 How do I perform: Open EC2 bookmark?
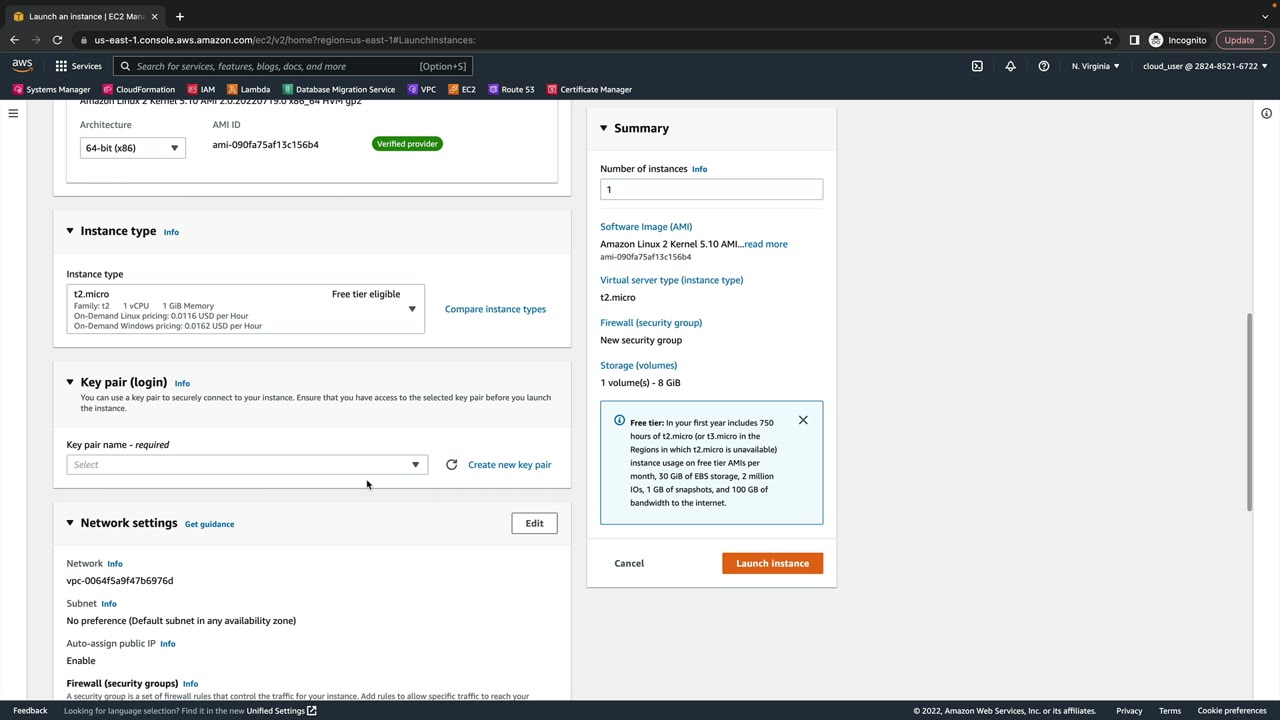pyautogui.click(x=462, y=89)
